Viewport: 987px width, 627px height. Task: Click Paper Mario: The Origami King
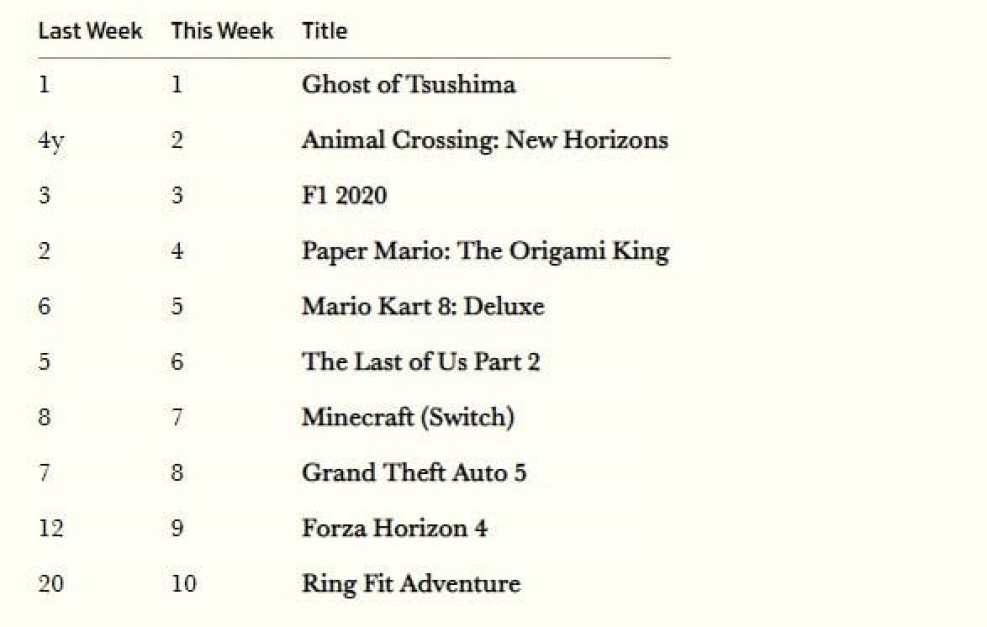pos(485,251)
